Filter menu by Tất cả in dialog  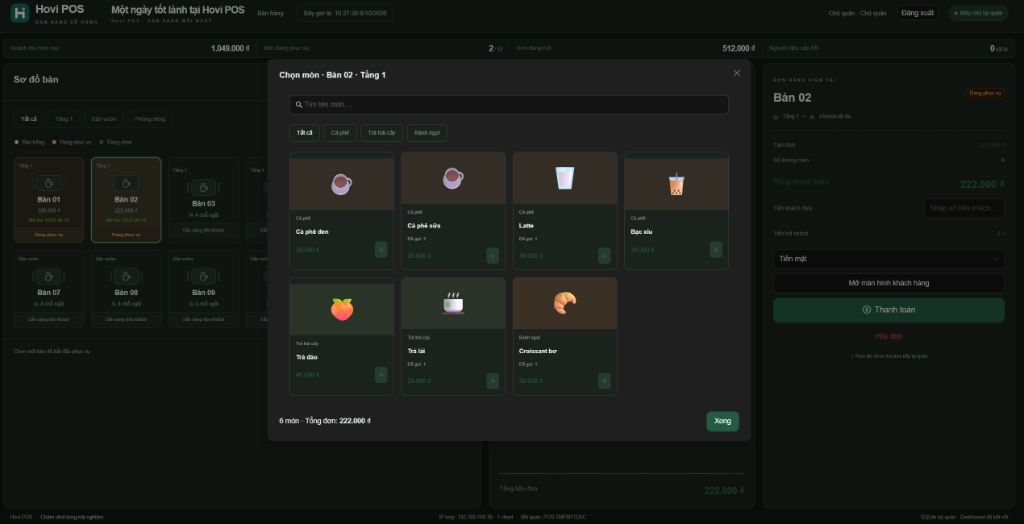point(304,133)
